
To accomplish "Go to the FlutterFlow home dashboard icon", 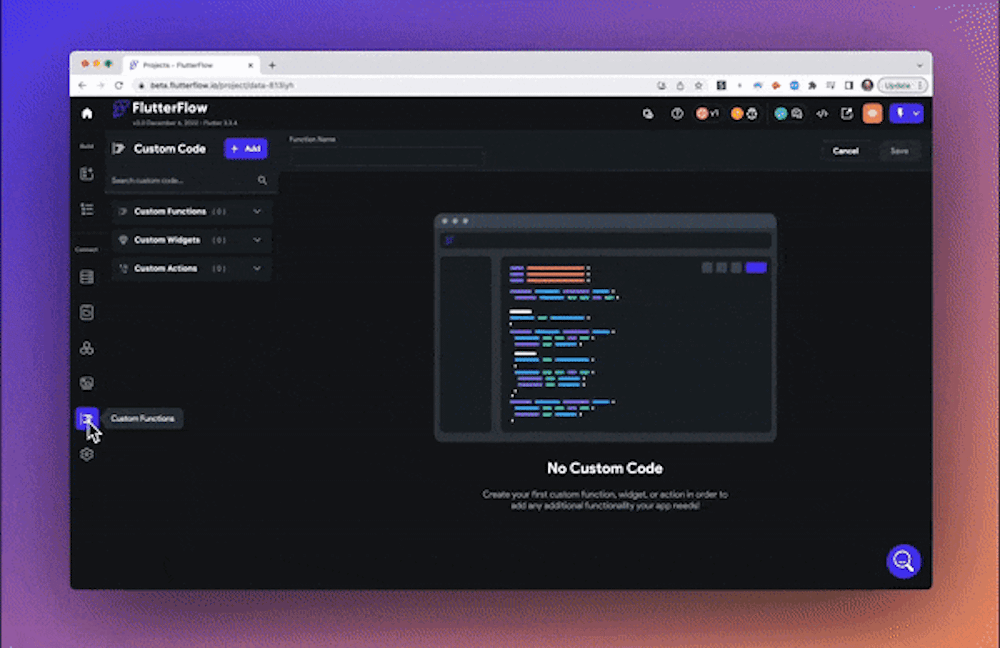I will 87,114.
